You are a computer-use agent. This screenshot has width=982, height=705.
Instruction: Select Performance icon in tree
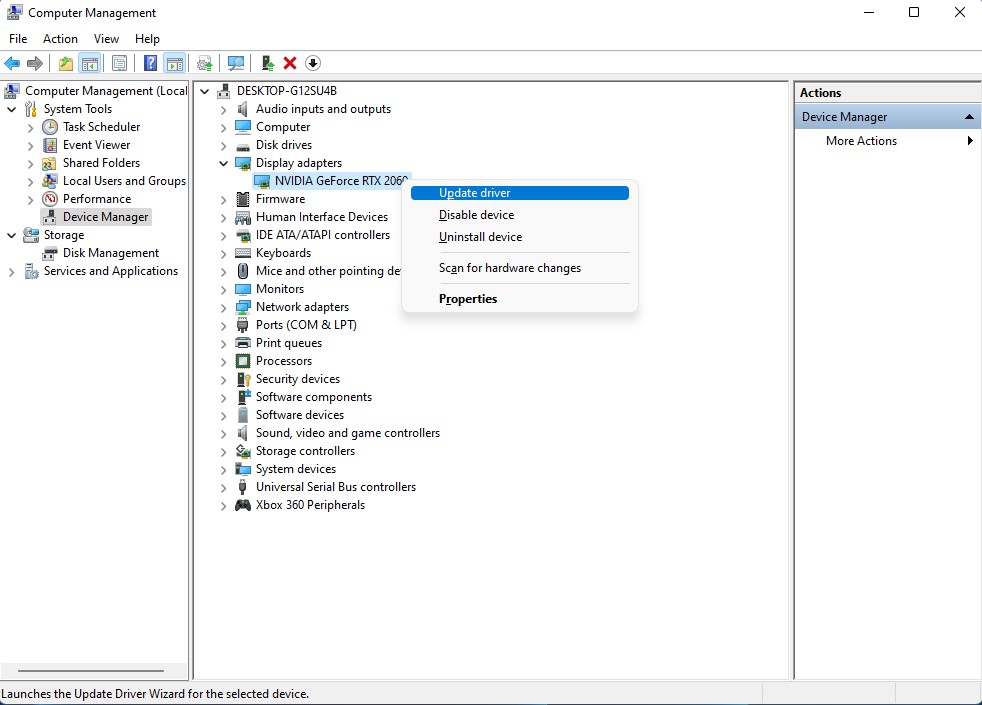(49, 199)
